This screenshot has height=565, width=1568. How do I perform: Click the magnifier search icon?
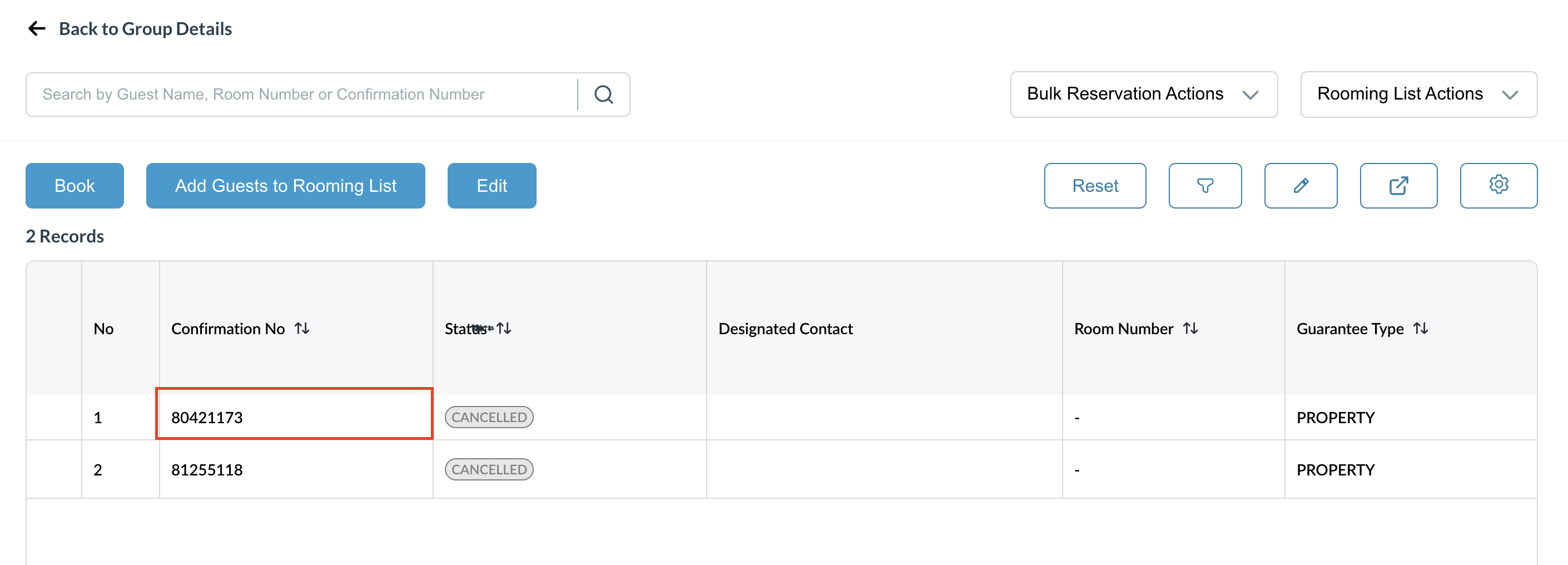pyautogui.click(x=603, y=95)
